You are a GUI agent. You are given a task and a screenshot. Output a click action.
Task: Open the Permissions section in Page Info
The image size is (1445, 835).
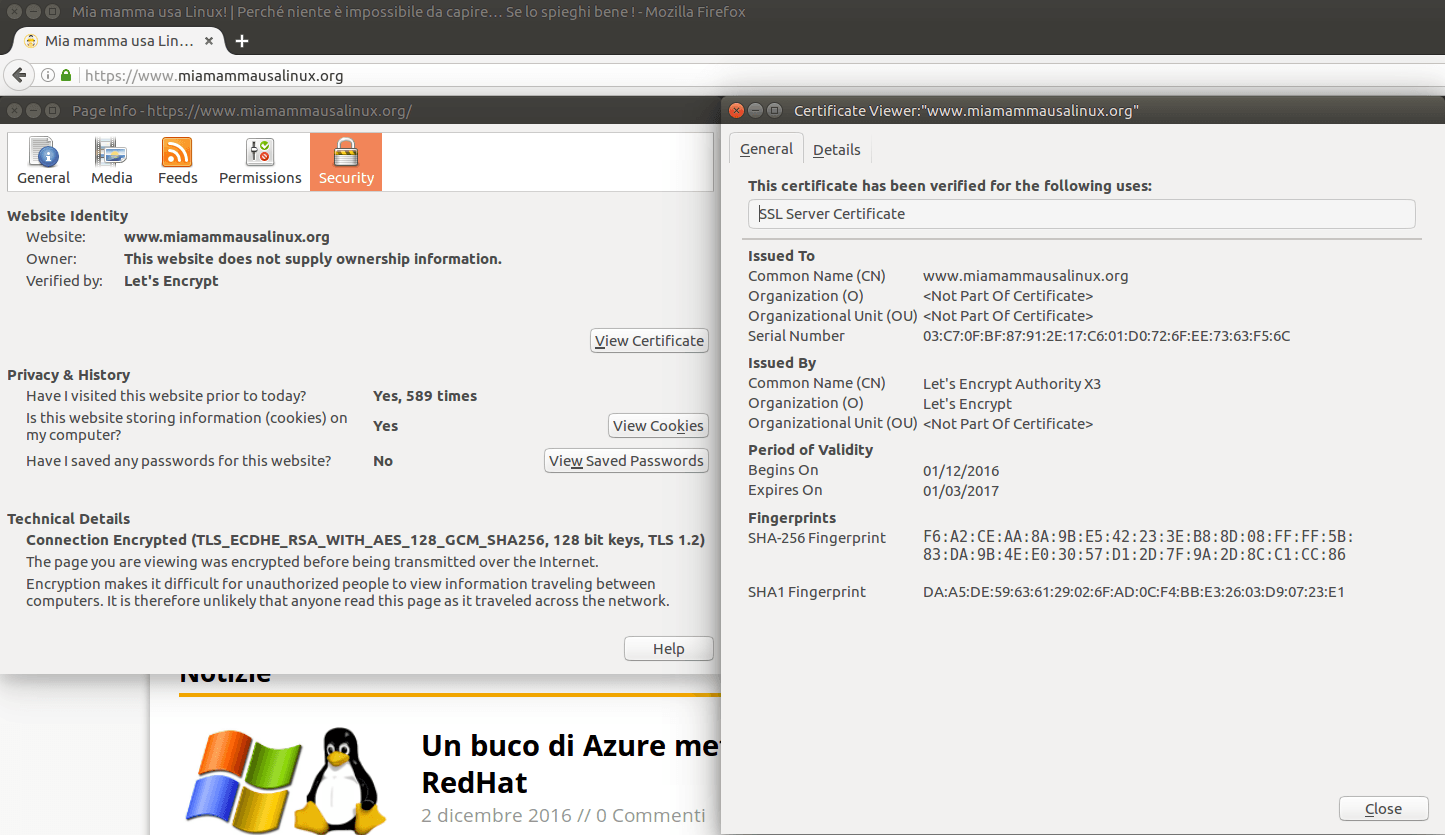coord(260,162)
